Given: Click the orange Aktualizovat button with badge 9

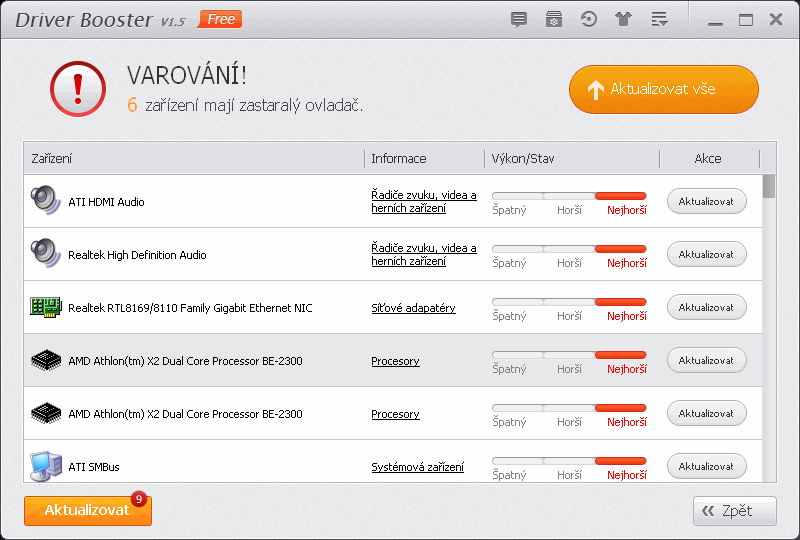Looking at the screenshot, I should [x=88, y=510].
